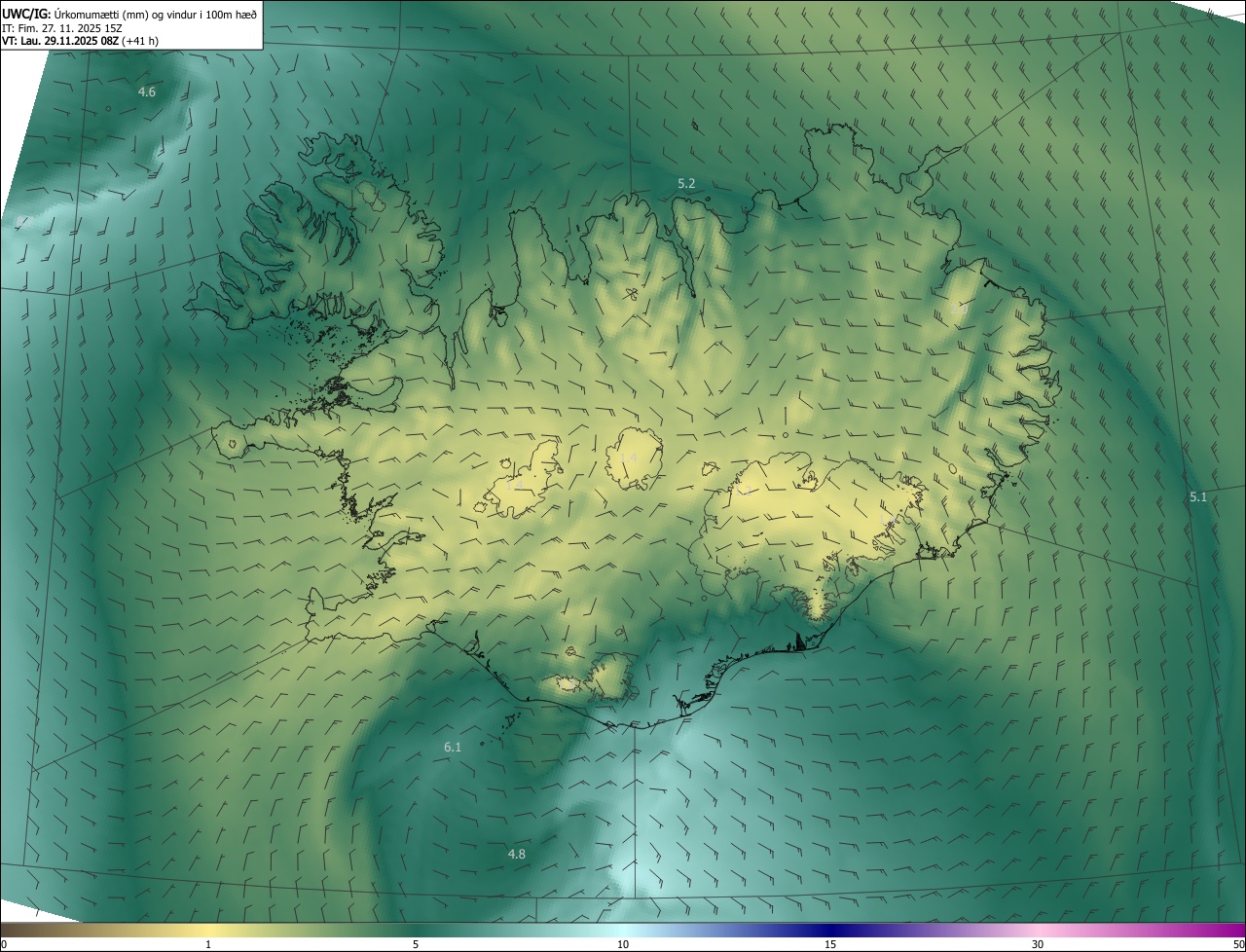Click the color scale tick labeled 0
1246x952 pixels.
coord(4,944)
